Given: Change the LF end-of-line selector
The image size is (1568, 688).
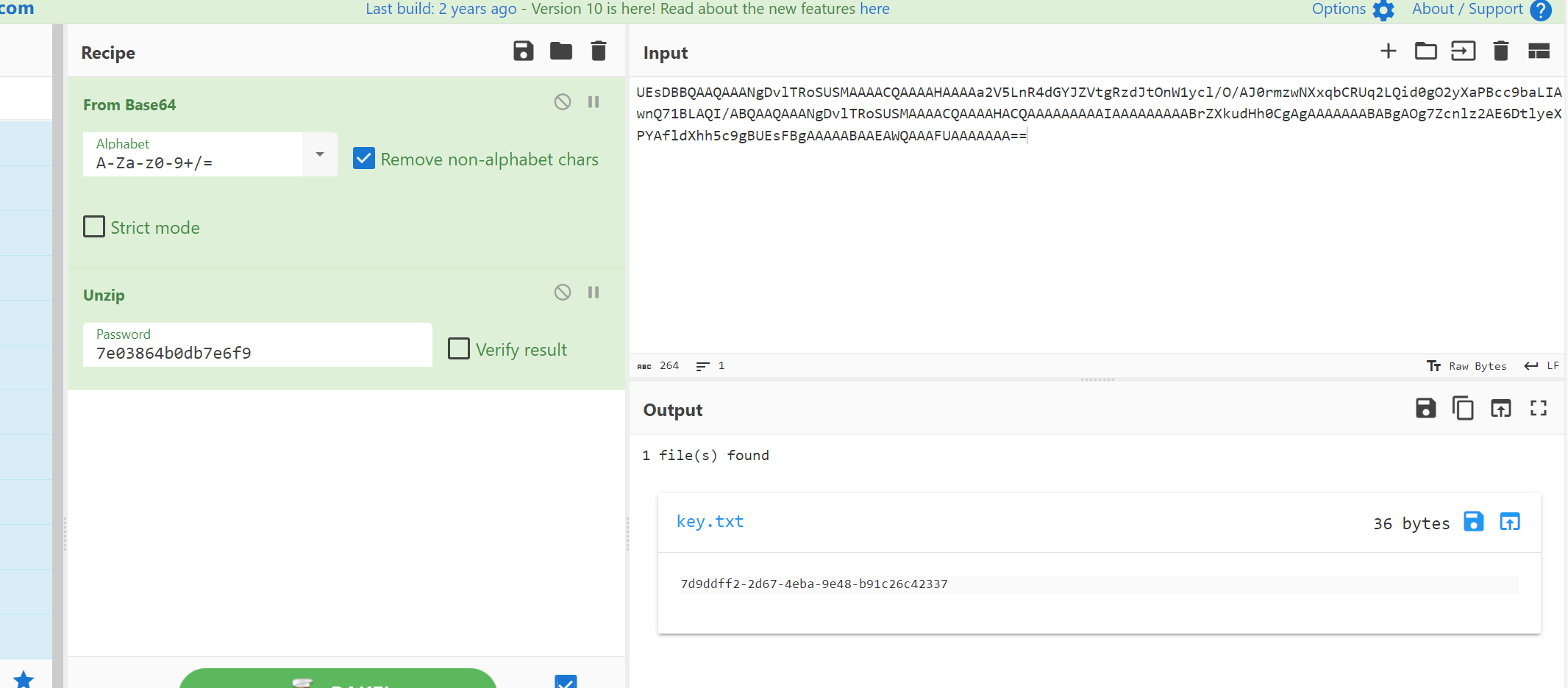Looking at the screenshot, I should 1542,366.
